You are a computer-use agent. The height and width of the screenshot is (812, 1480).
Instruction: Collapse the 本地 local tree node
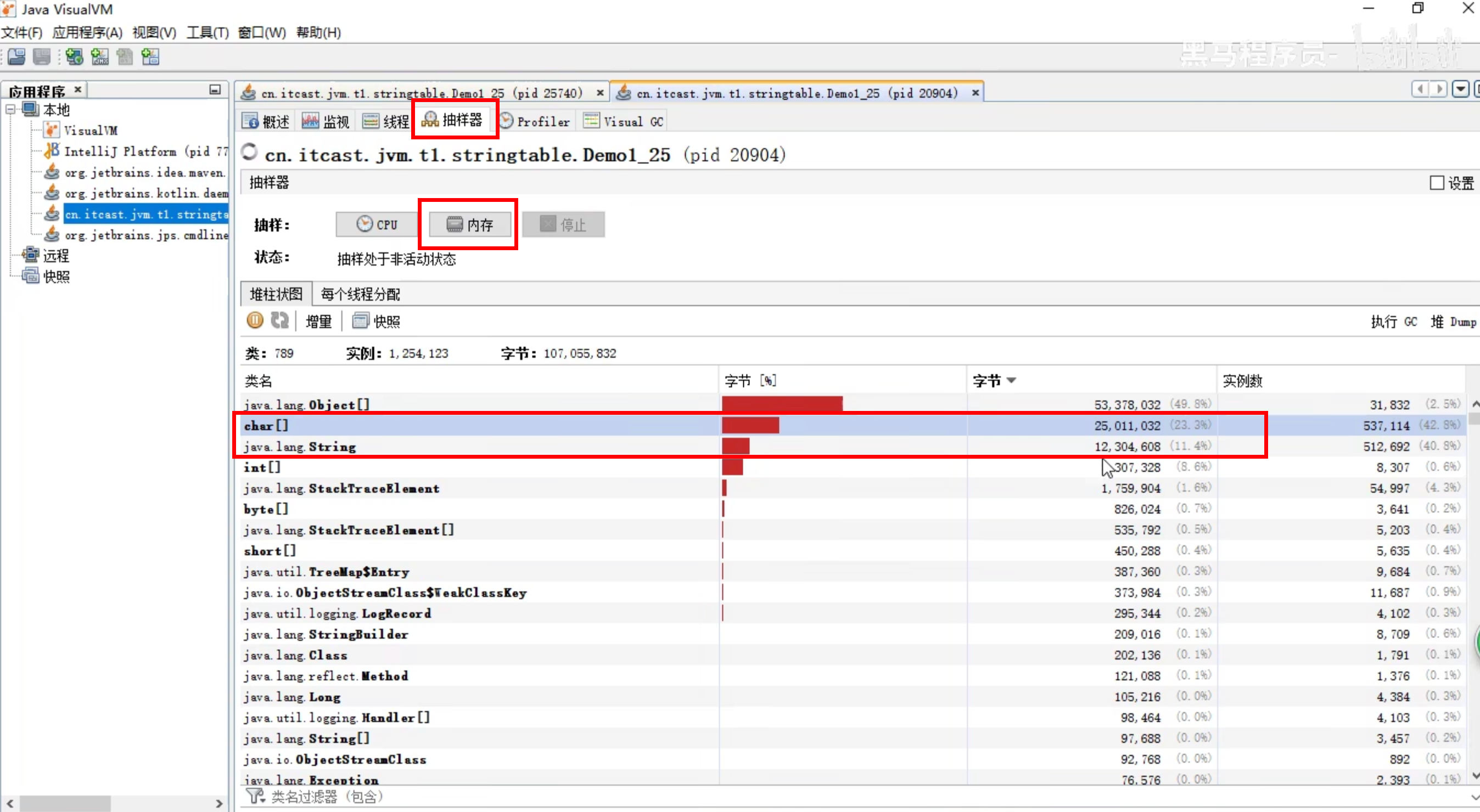click(10, 109)
